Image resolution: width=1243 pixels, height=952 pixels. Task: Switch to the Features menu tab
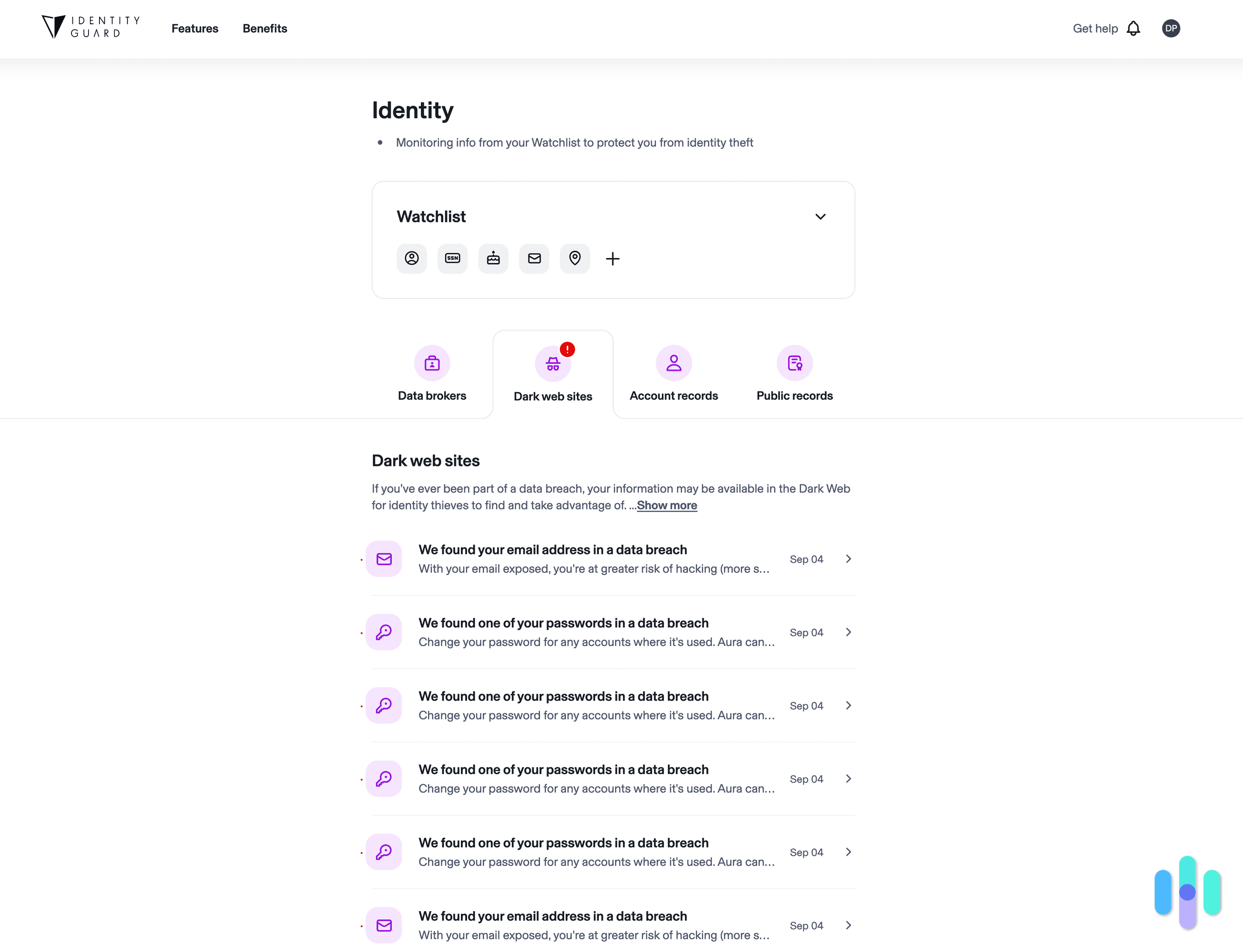(195, 28)
